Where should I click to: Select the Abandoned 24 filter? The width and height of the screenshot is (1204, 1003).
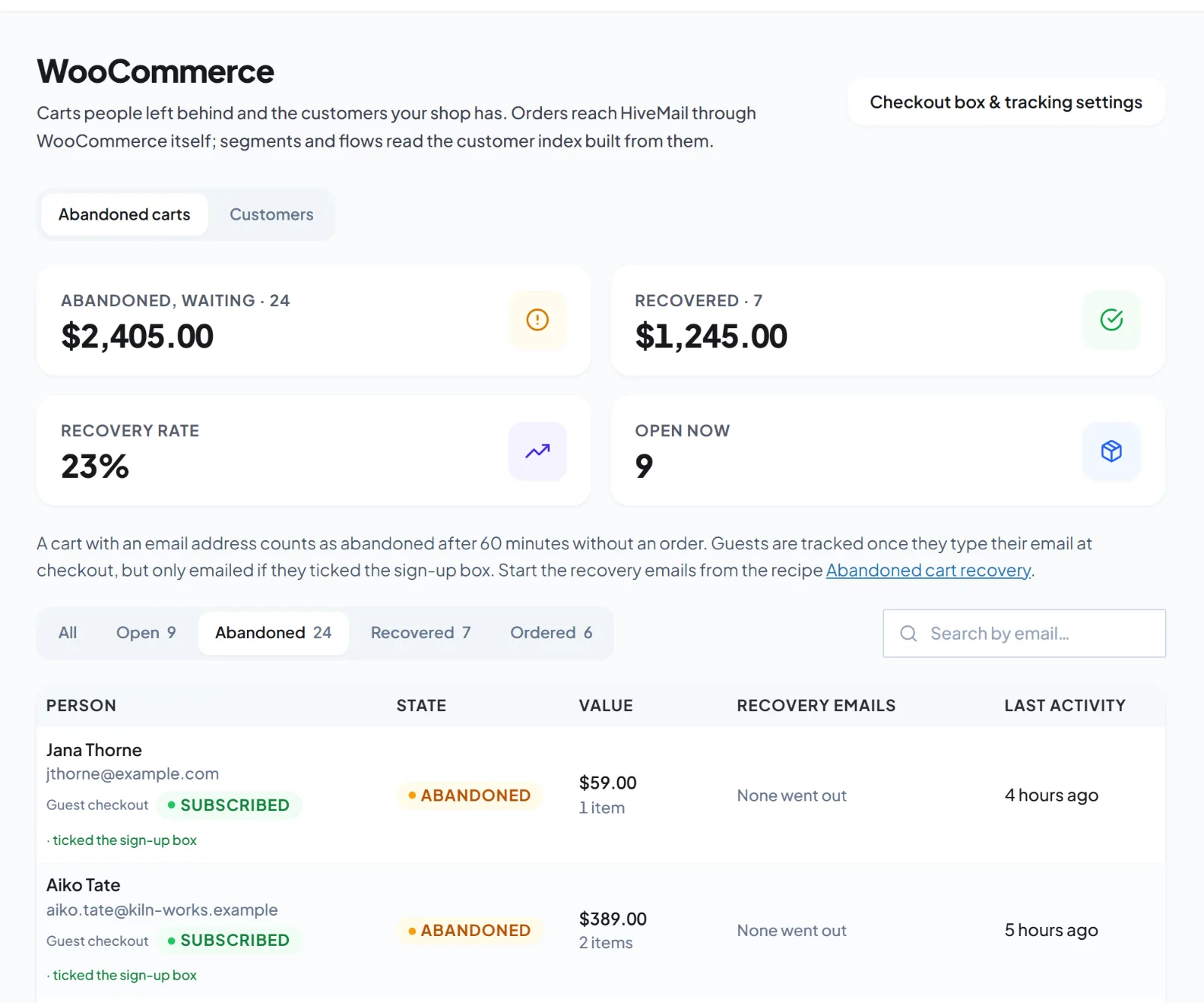273,633
